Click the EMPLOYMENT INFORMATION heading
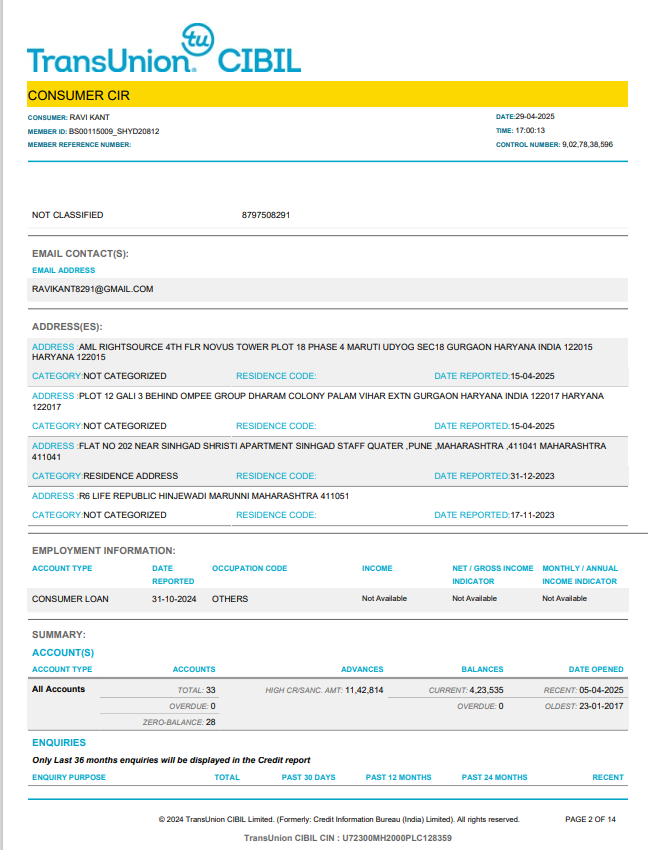648x850 pixels. pos(104,551)
